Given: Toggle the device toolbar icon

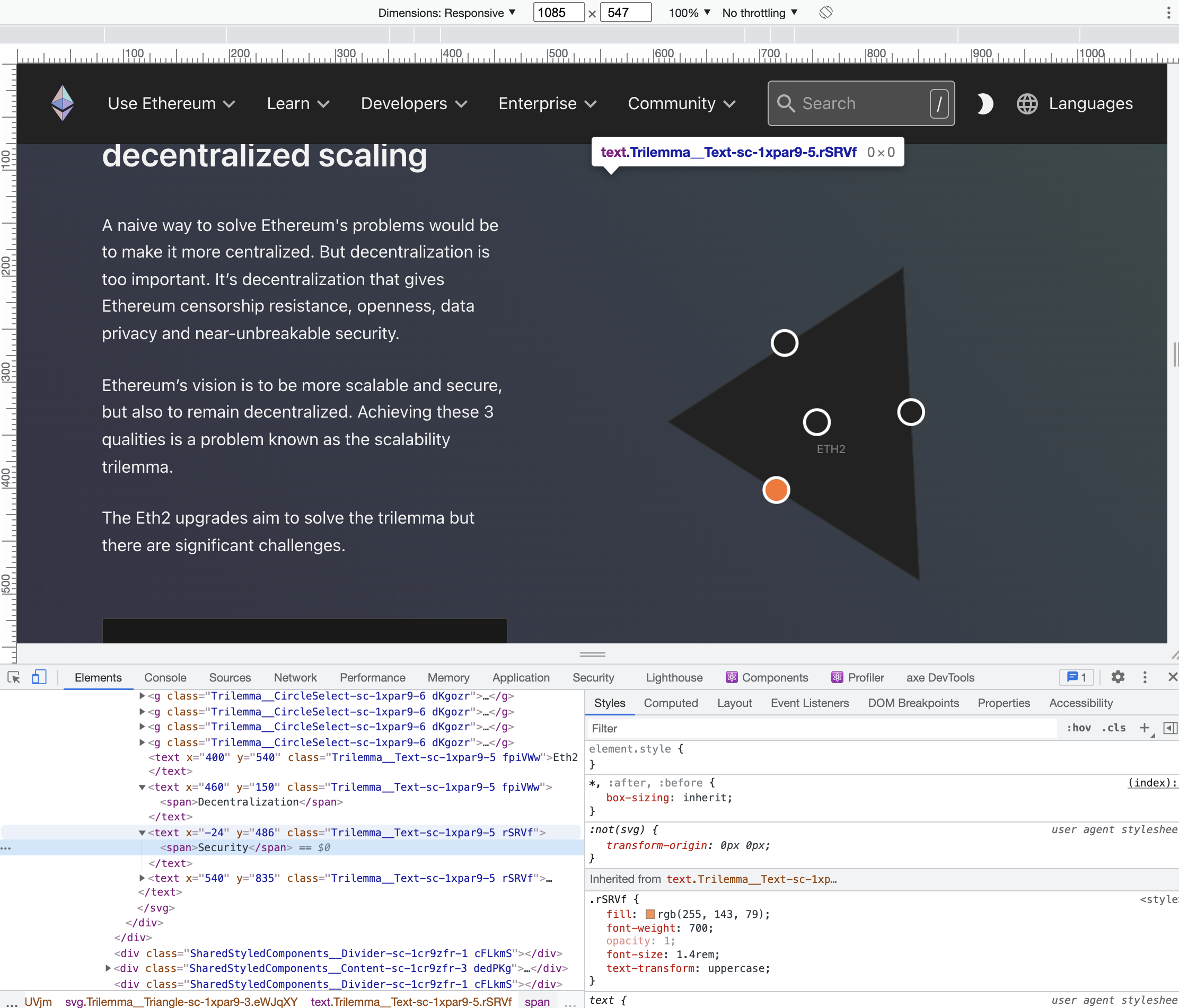Looking at the screenshot, I should pos(39,677).
